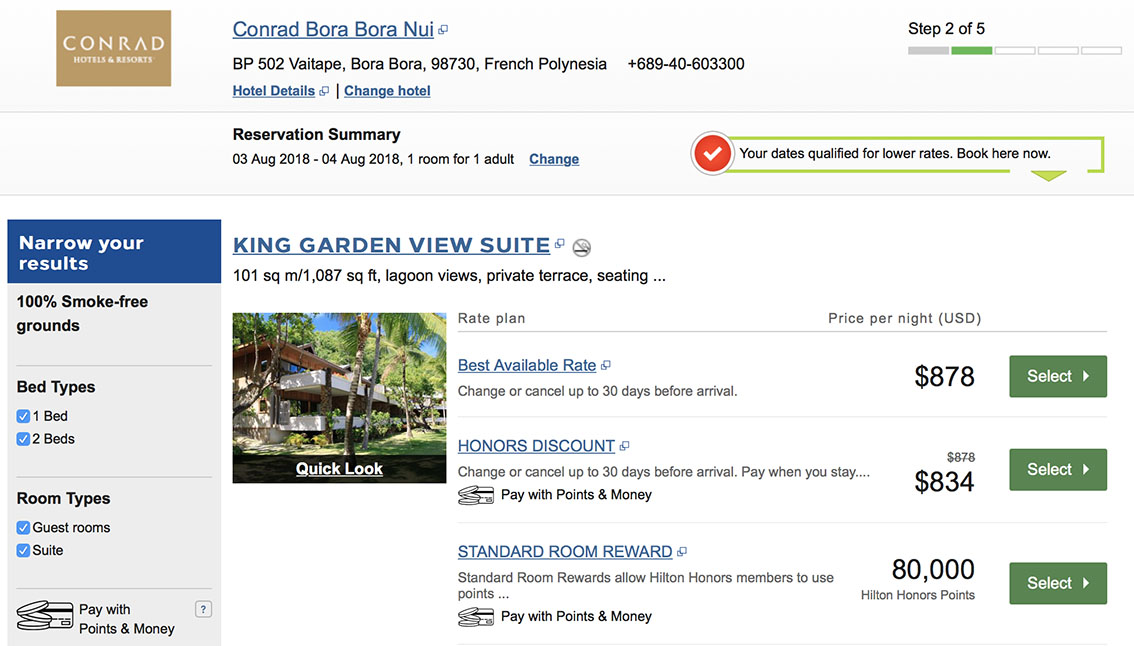The width and height of the screenshot is (1134, 646).
Task: Click the hotel address BP 502 Vaitape
Action: click(x=419, y=64)
